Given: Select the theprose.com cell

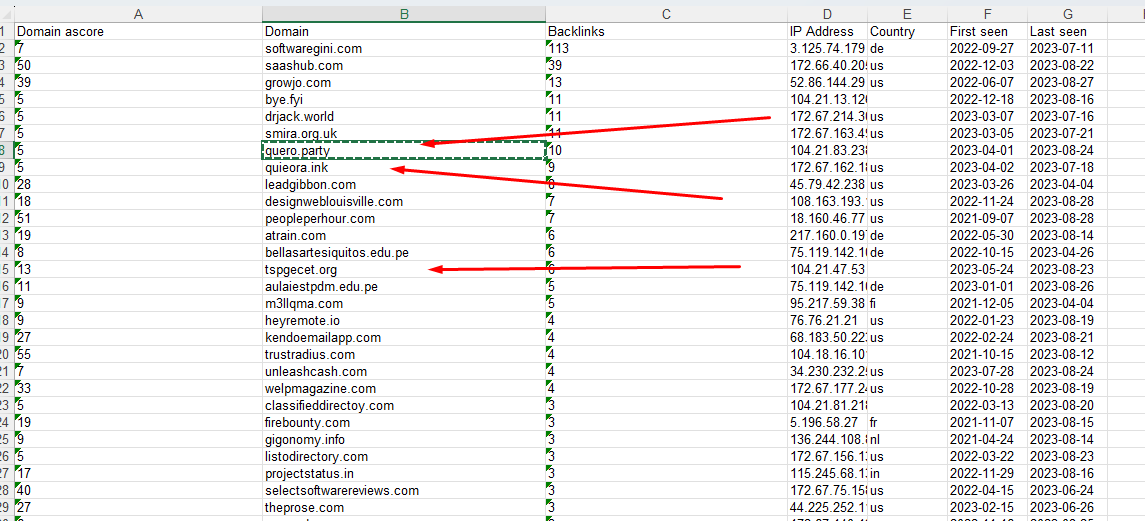Looking at the screenshot, I should point(404,507).
